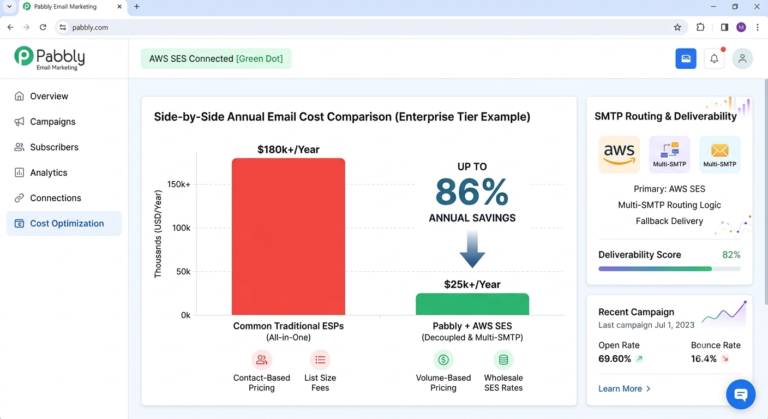This screenshot has height=419, width=768.
Task: Open notifications bell icon
Action: (x=714, y=59)
